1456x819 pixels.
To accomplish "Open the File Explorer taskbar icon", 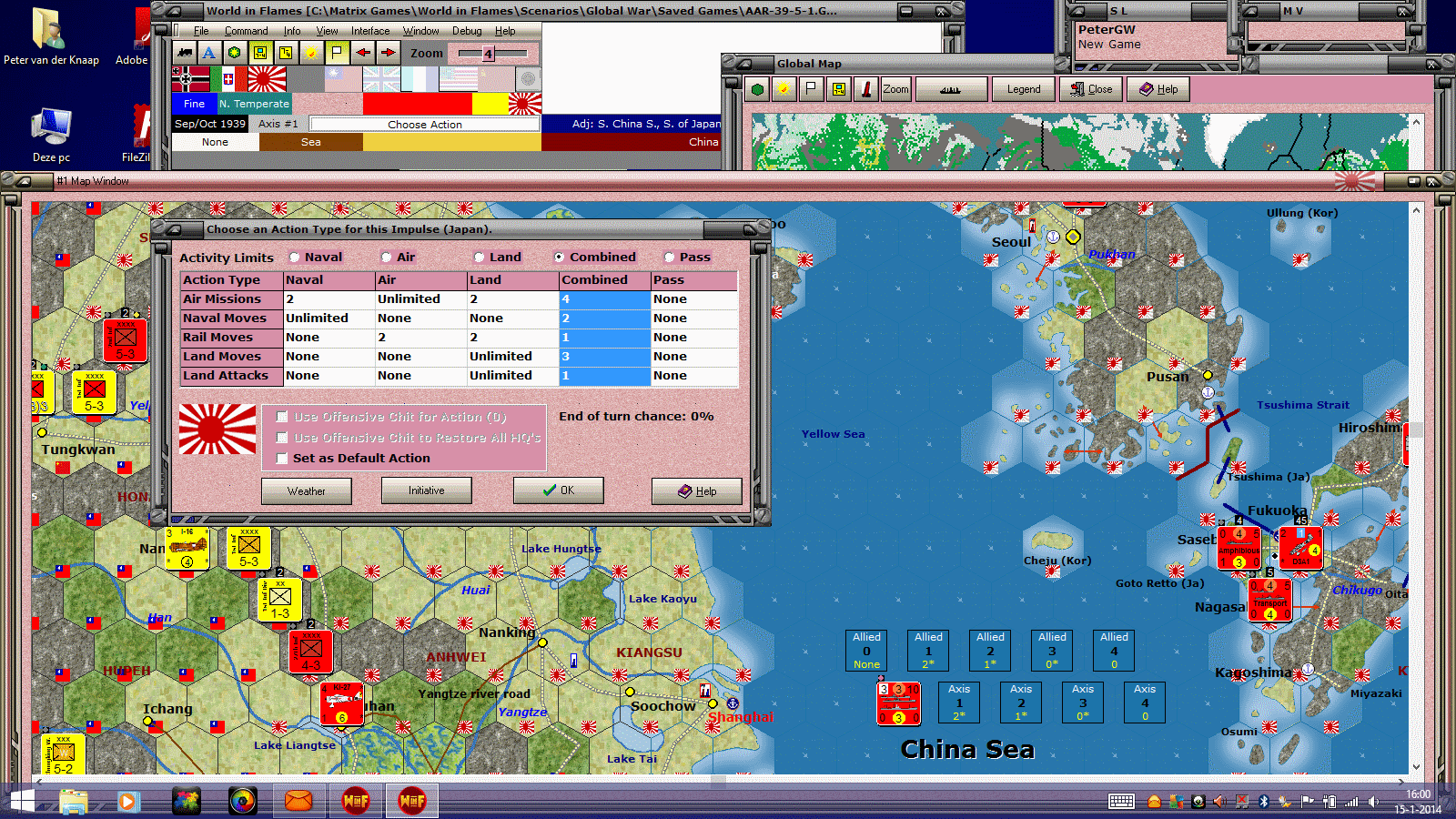I will point(74,801).
